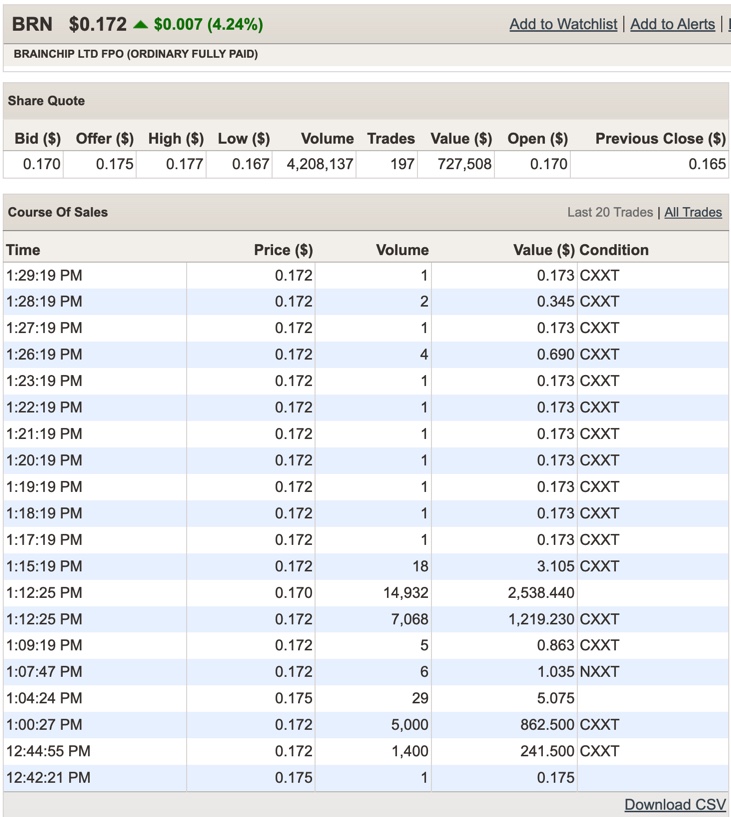Select the Last 20 Trades label
Viewport: 731px width, 817px height.
609,212
